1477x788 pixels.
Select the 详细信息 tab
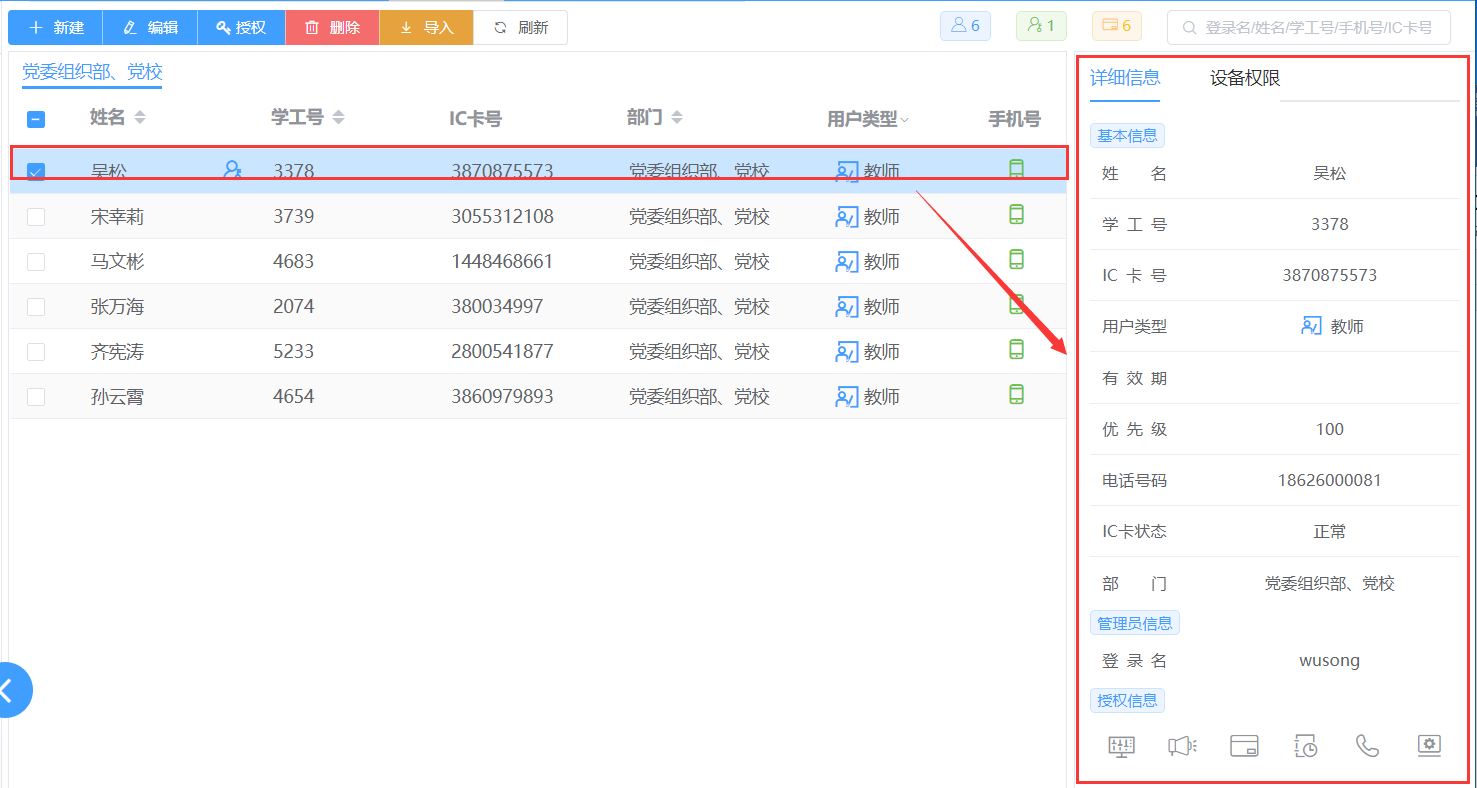click(1124, 78)
